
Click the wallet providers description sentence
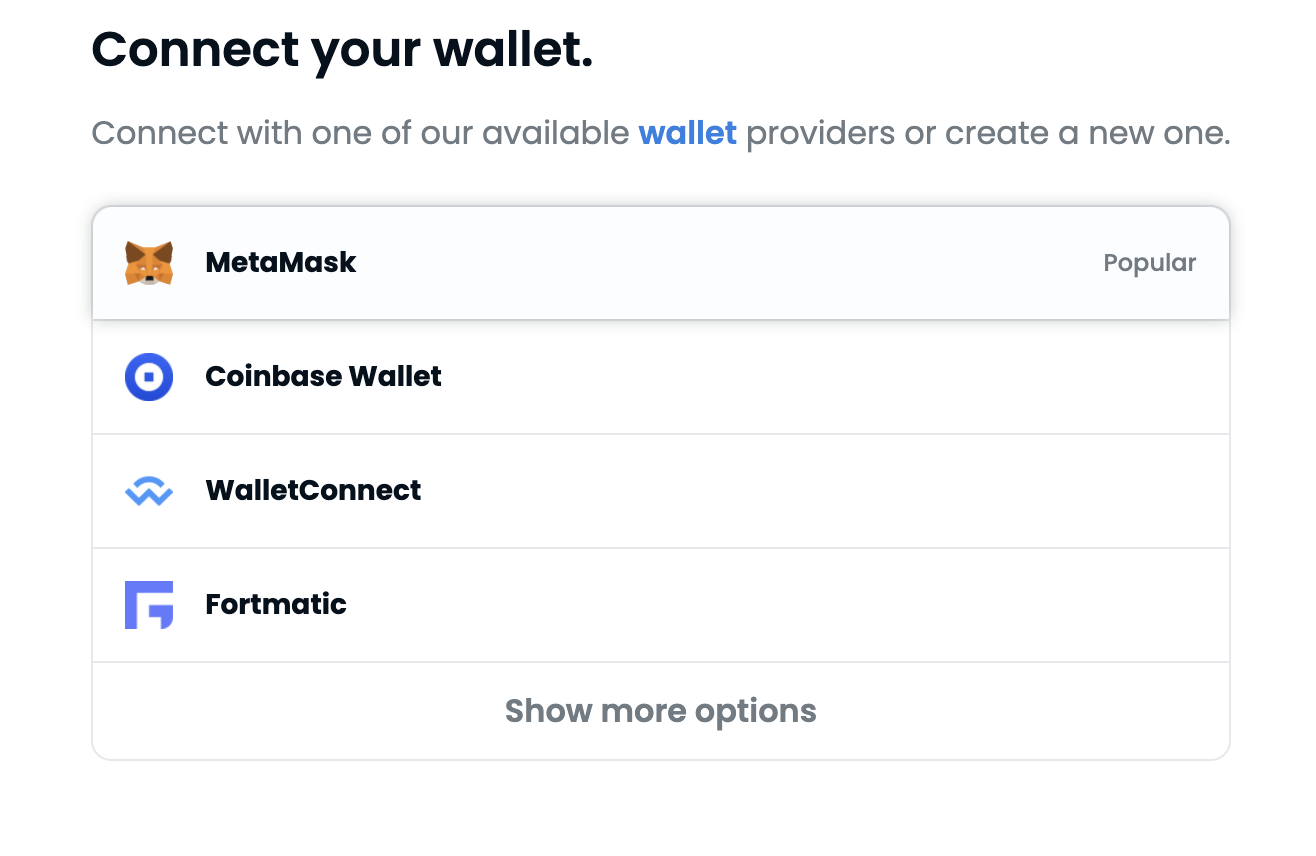tap(400, 133)
